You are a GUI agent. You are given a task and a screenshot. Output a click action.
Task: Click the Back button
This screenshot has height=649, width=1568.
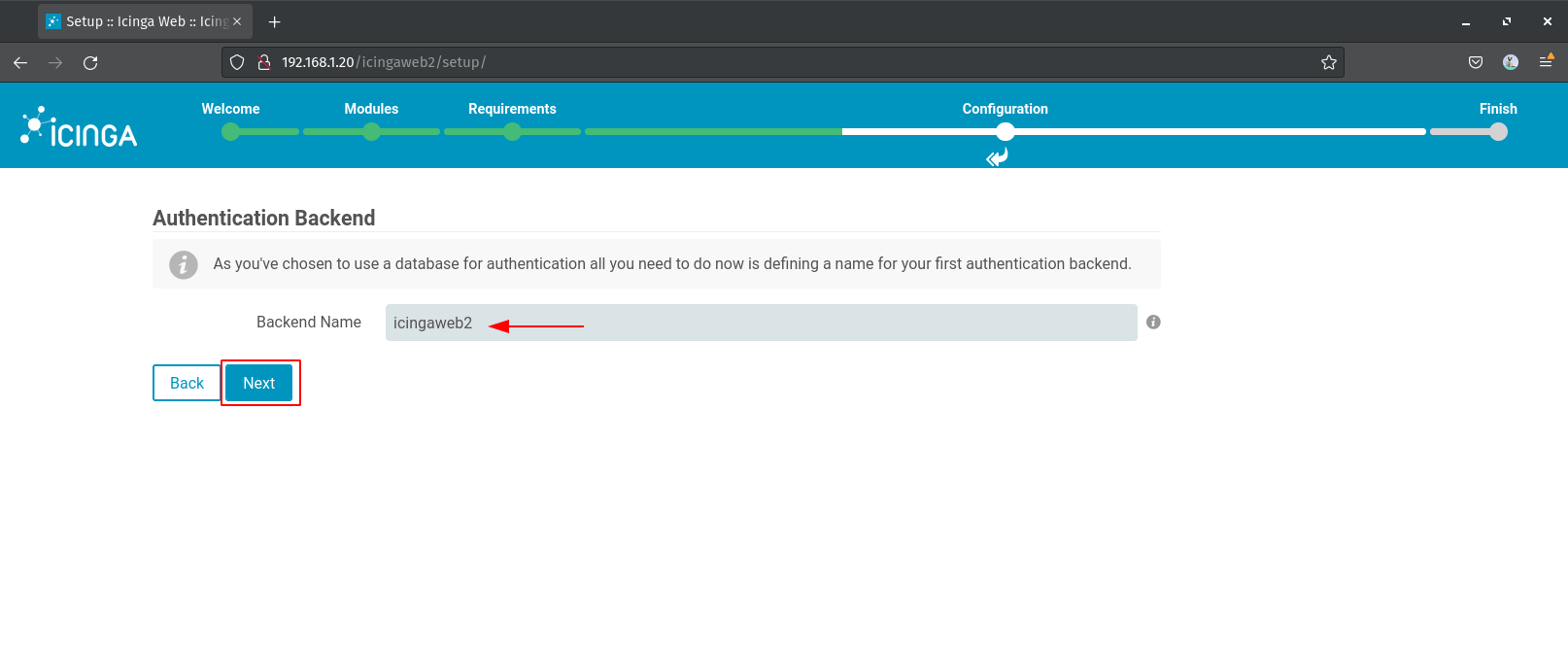[187, 383]
